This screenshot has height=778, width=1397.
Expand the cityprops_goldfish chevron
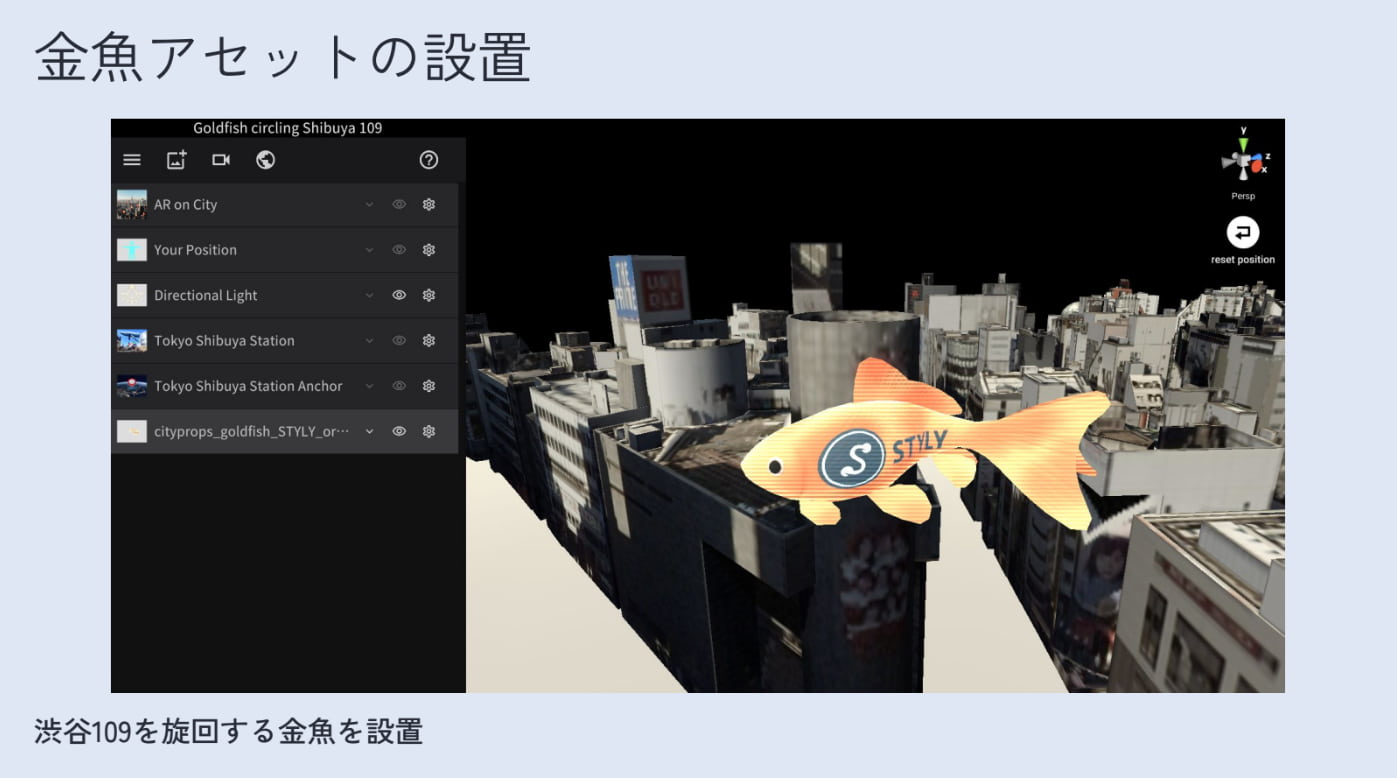tap(369, 431)
